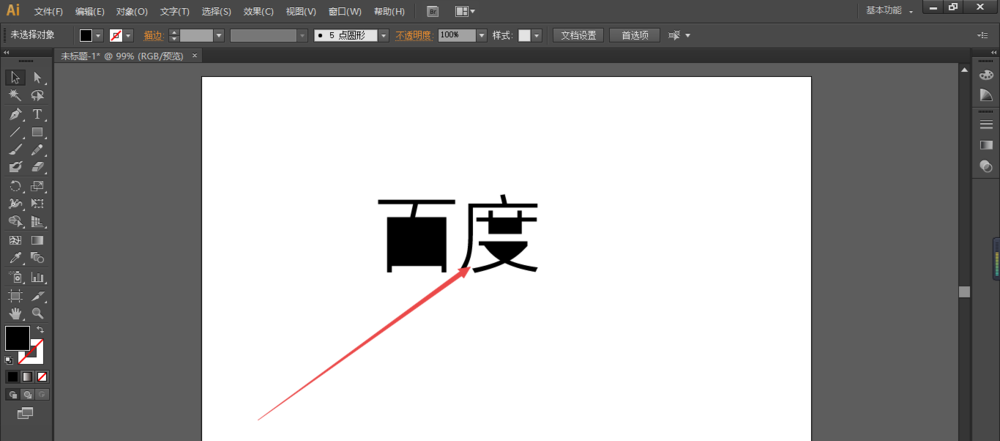This screenshot has width=1000, height=441.
Task: Open the 文件(F) menu
Action: click(x=48, y=11)
